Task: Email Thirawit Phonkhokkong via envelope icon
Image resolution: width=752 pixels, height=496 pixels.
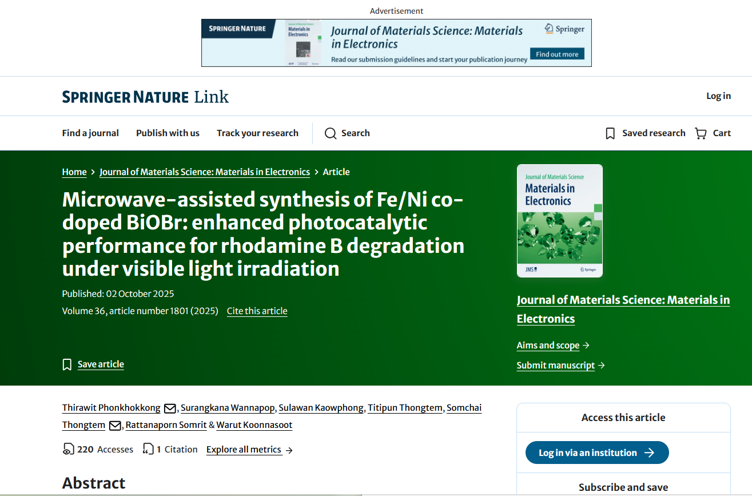Action: 170,408
